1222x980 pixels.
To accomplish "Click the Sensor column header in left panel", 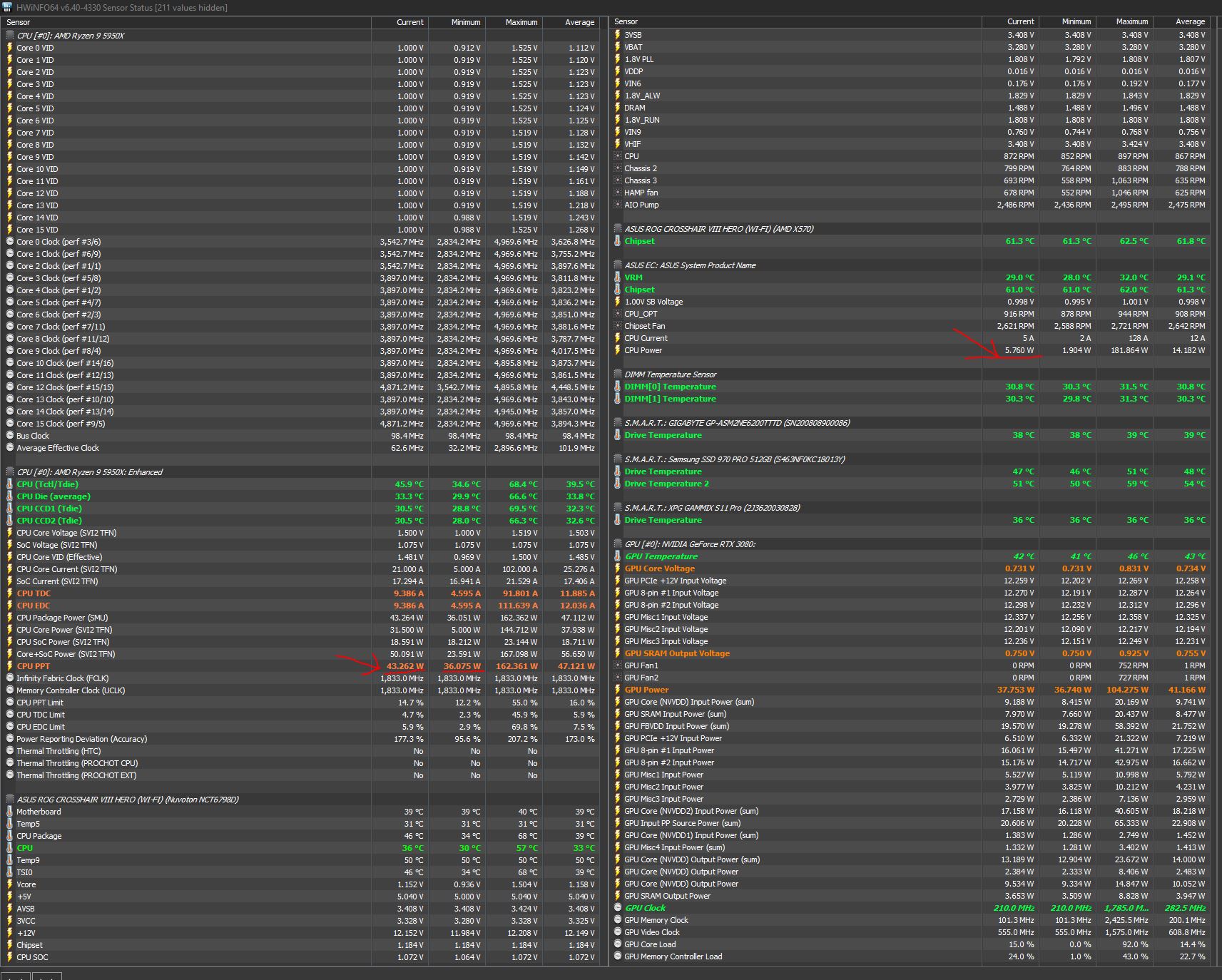I will tap(187, 22).
